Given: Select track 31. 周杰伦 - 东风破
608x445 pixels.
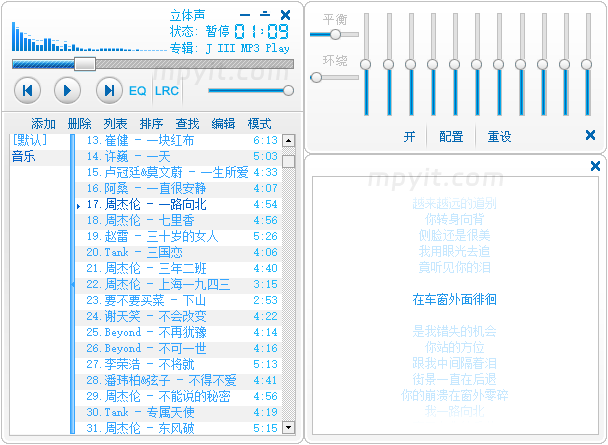Looking at the screenshot, I should [x=178, y=428].
